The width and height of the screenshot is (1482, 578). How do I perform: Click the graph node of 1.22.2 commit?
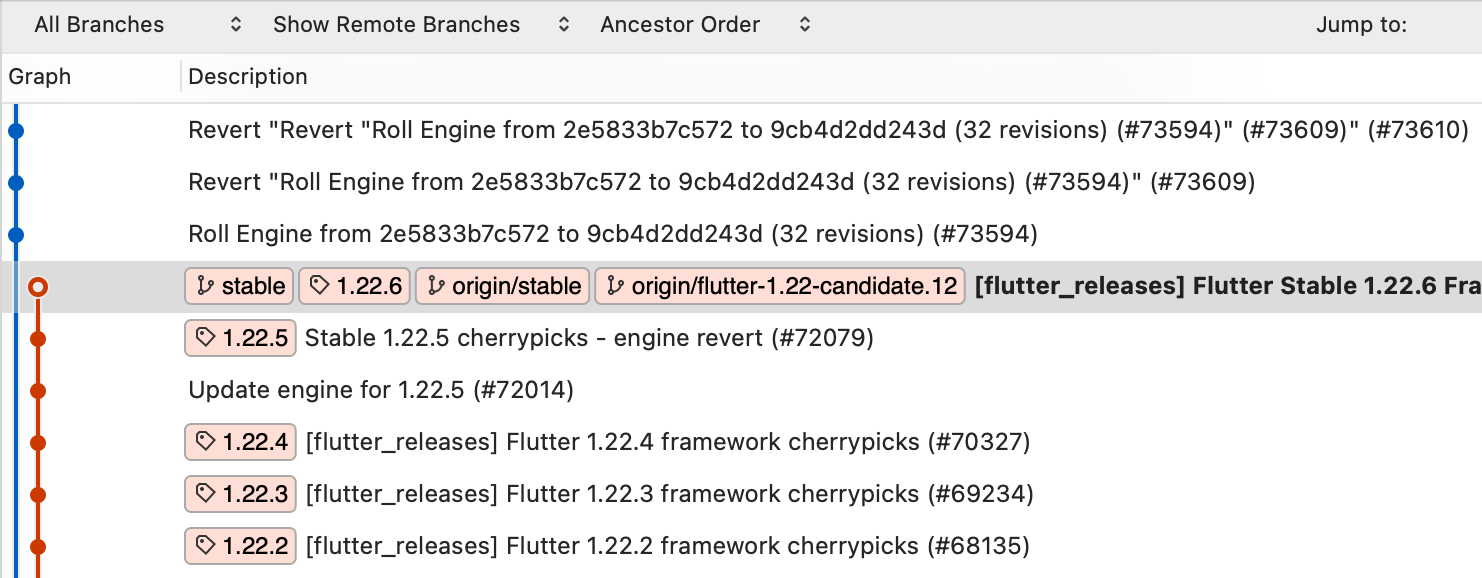38,546
